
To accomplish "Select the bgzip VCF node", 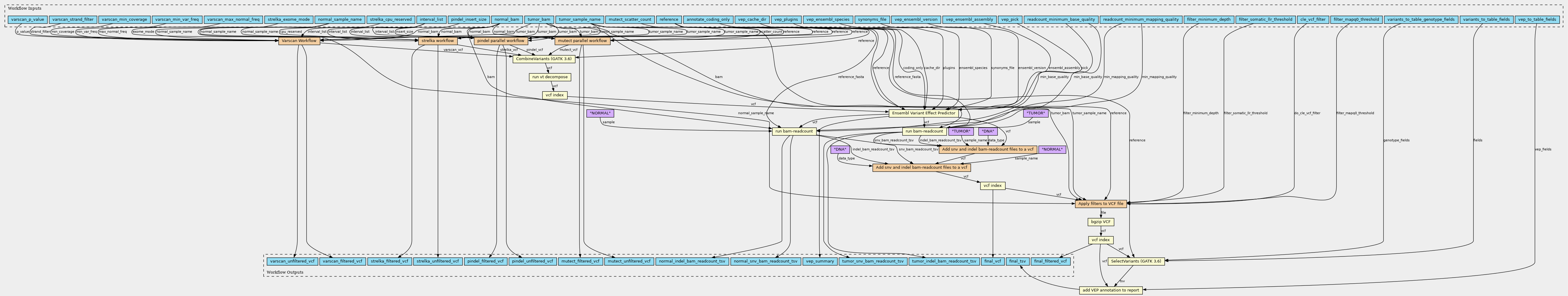I will pos(1101,222).
